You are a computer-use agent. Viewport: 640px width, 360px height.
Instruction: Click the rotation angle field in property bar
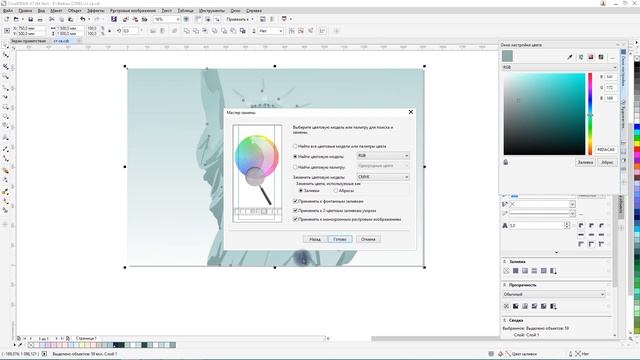pos(131,31)
